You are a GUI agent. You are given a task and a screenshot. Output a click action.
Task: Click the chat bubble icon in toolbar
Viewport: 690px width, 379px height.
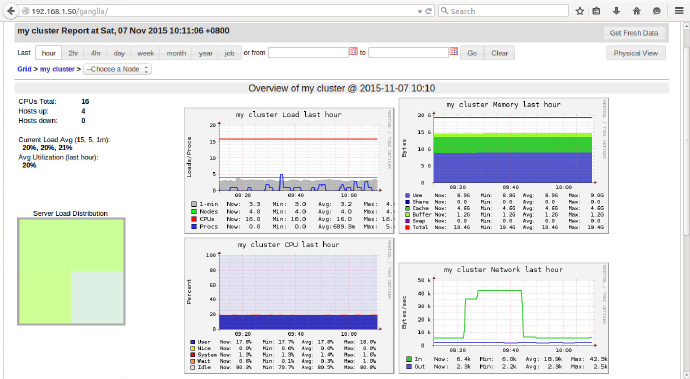click(x=657, y=11)
